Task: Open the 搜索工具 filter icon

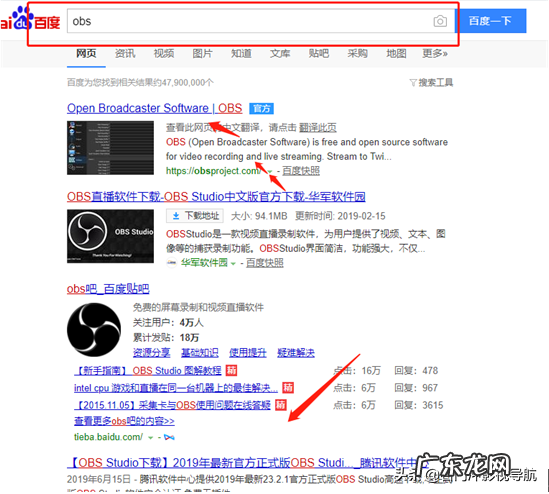Action: [413, 83]
